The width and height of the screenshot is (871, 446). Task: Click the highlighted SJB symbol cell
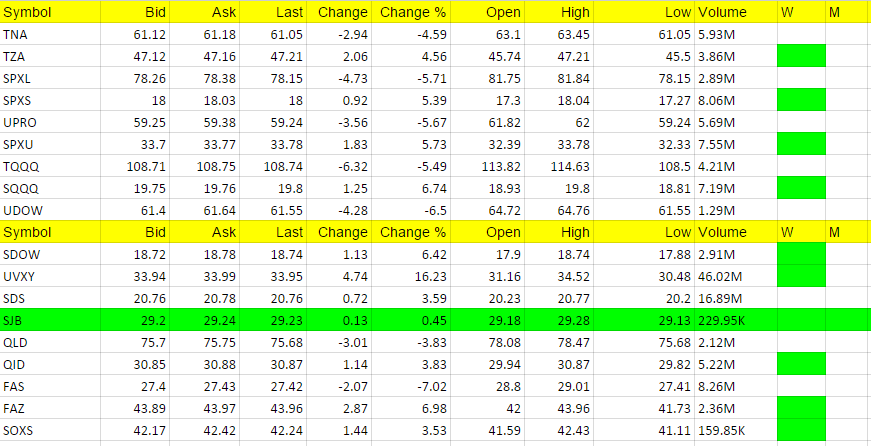(50, 320)
